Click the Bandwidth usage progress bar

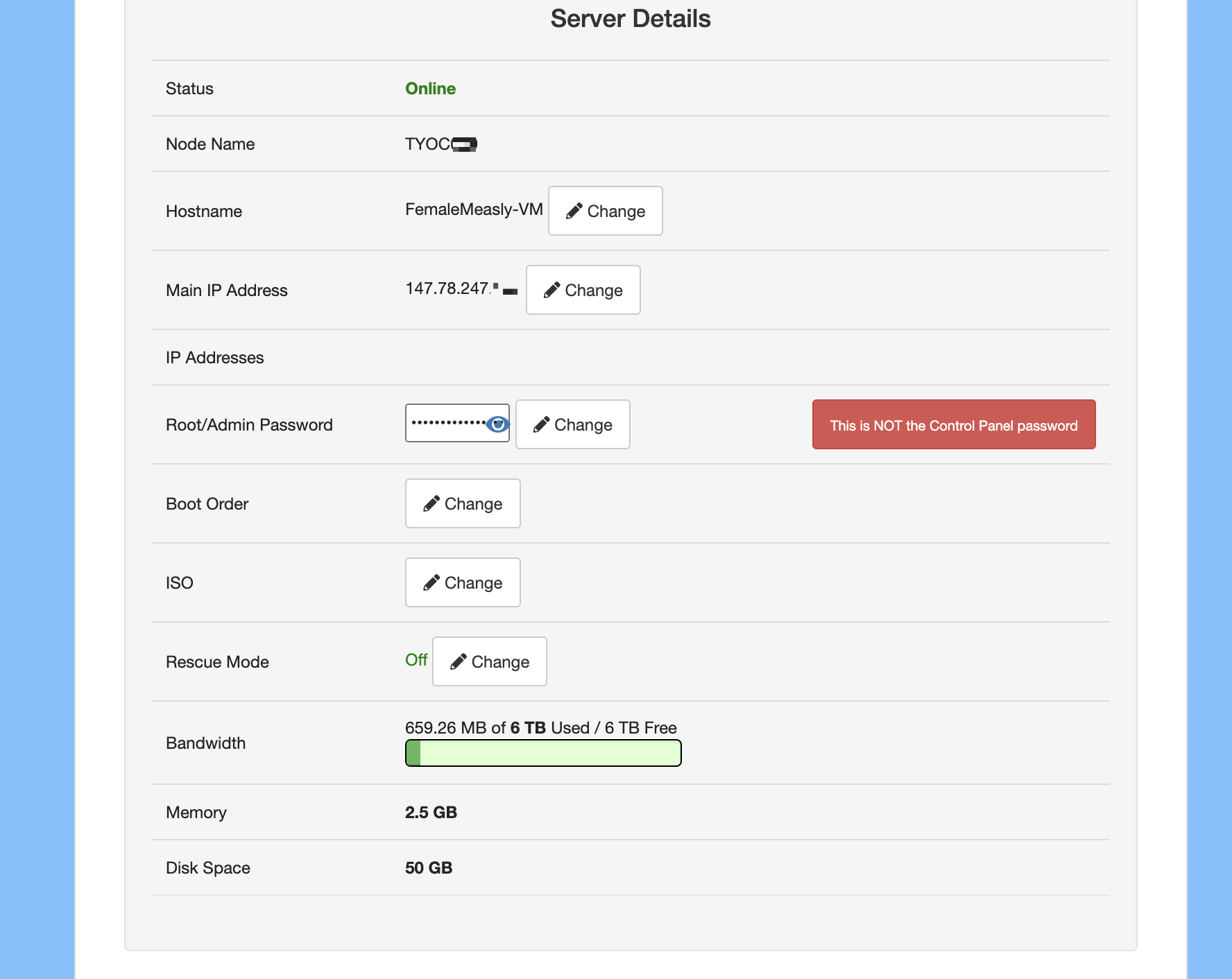[543, 753]
